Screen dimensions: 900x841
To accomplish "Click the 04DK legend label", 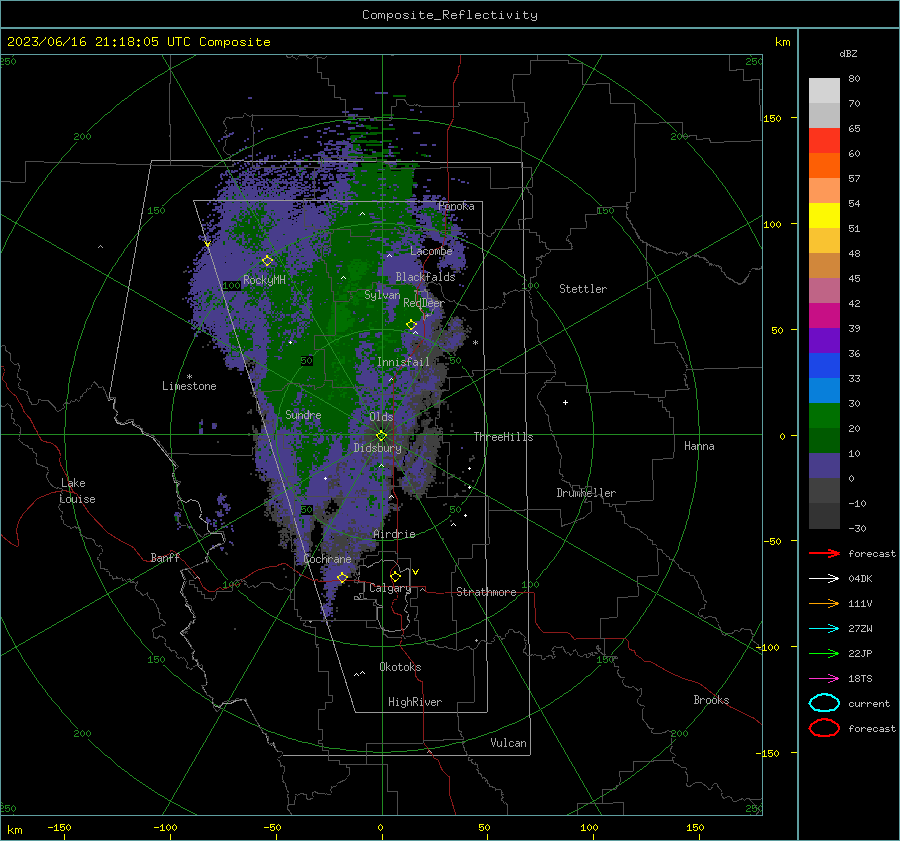I will [x=860, y=579].
